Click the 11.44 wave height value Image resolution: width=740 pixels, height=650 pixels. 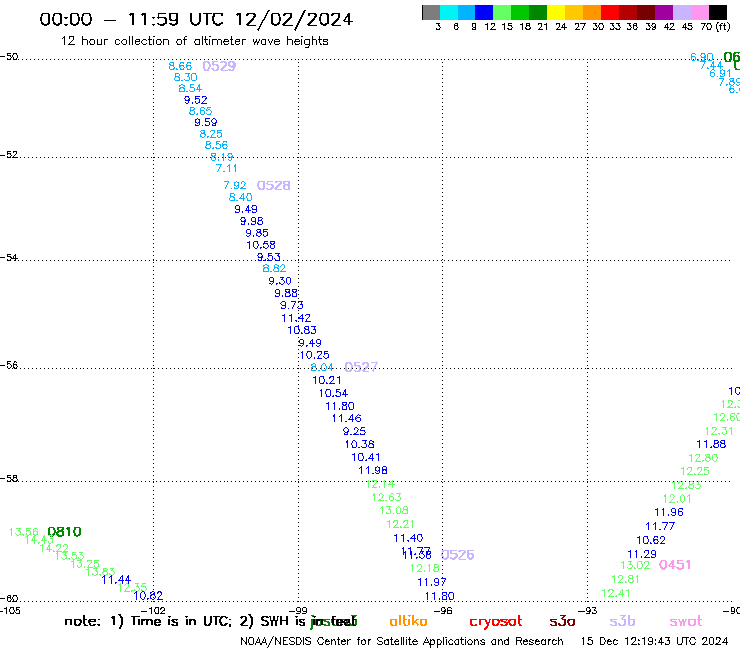116,579
